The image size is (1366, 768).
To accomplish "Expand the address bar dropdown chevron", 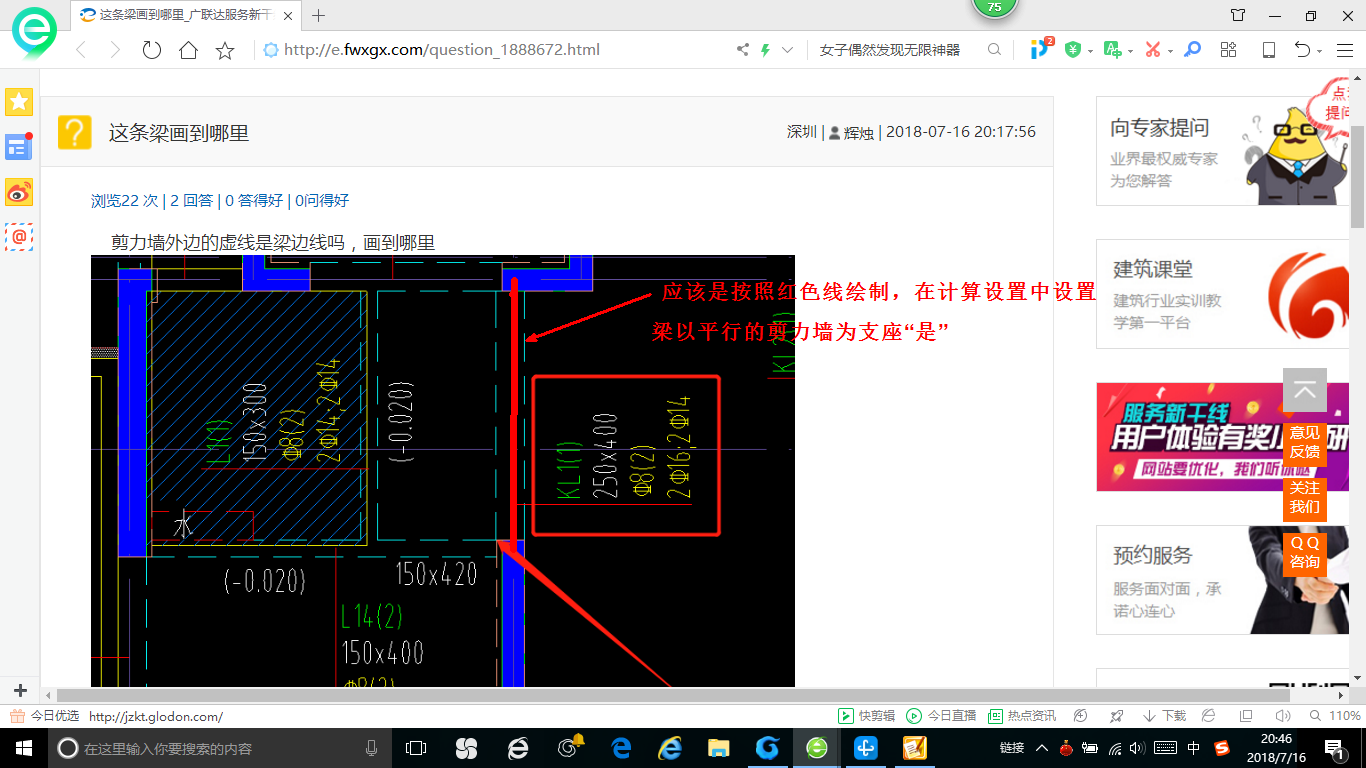I will (787, 50).
